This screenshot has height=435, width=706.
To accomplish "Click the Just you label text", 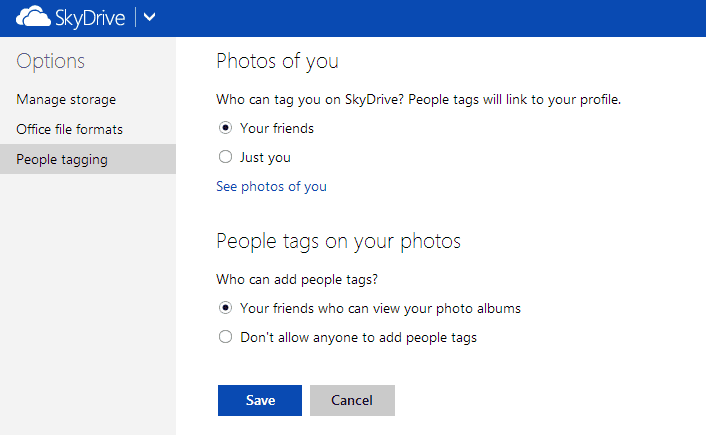I will pos(265,158).
